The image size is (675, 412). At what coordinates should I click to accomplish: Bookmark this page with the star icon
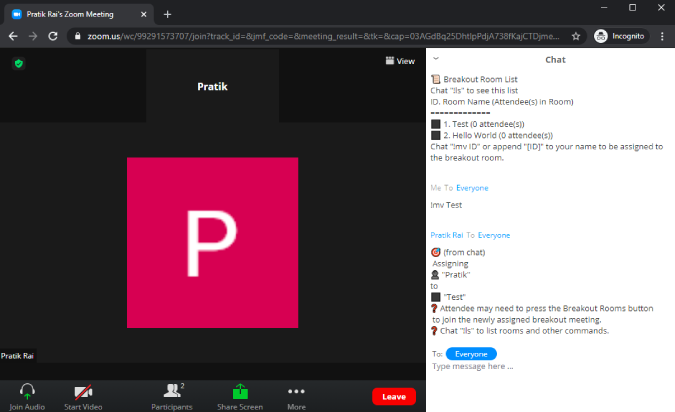pyautogui.click(x=576, y=36)
